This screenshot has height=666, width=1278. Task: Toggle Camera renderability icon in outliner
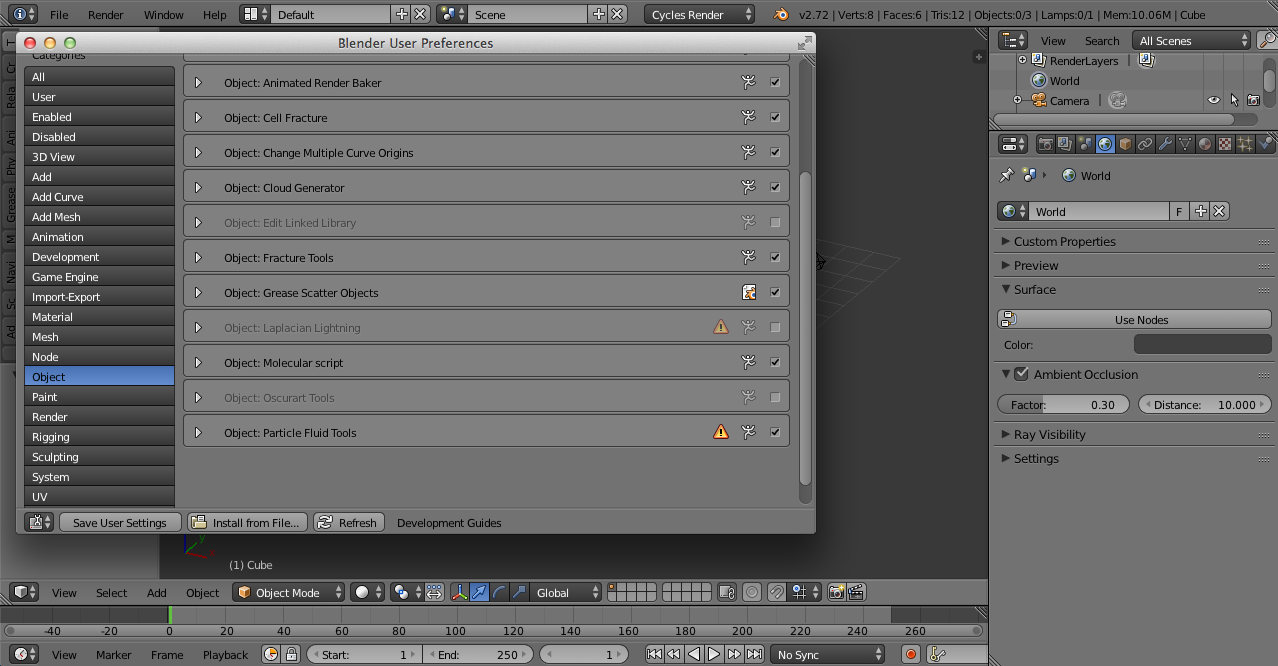click(x=1253, y=100)
